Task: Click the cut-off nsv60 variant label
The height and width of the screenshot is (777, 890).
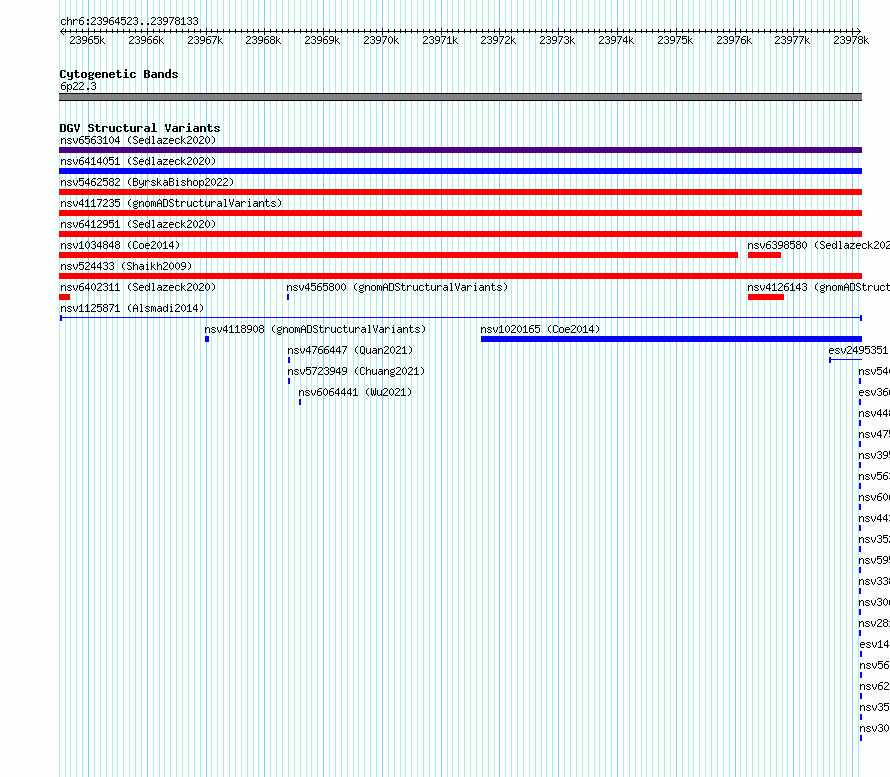Action: click(x=874, y=497)
